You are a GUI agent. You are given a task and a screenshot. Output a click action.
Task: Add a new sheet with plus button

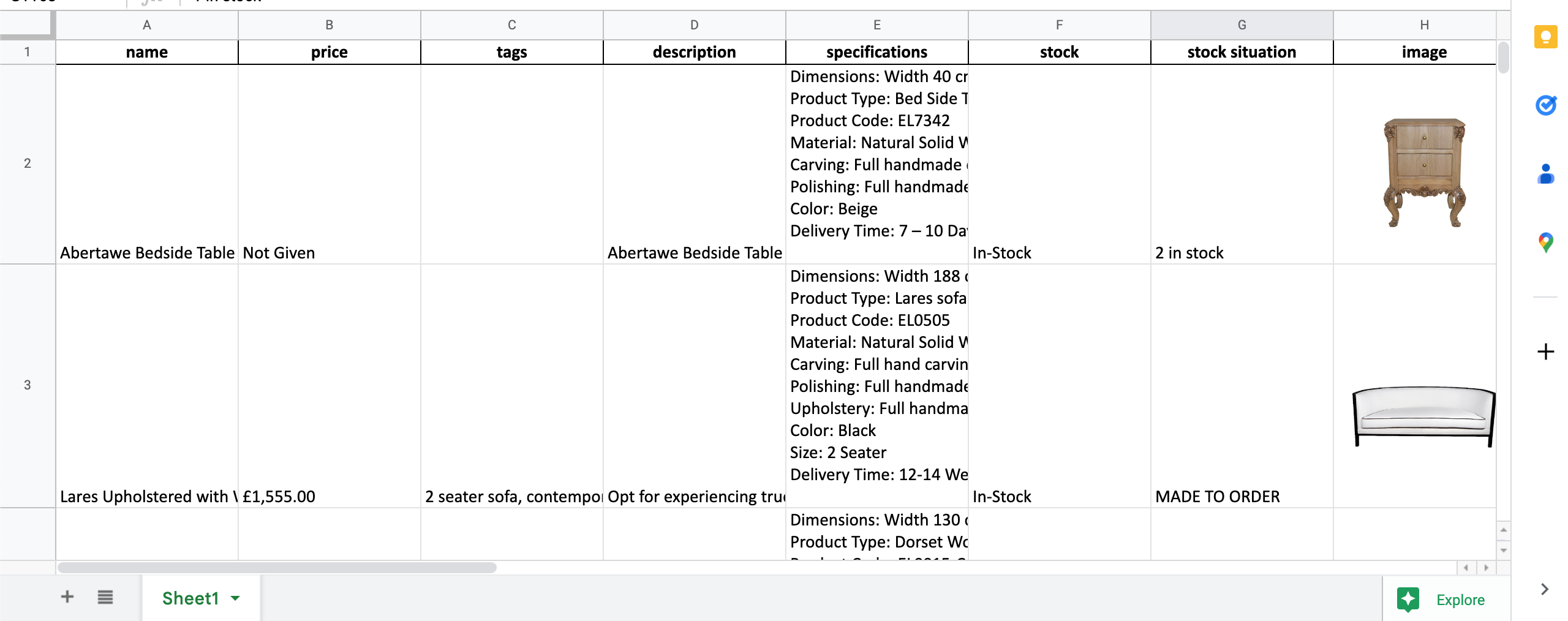pyautogui.click(x=67, y=597)
